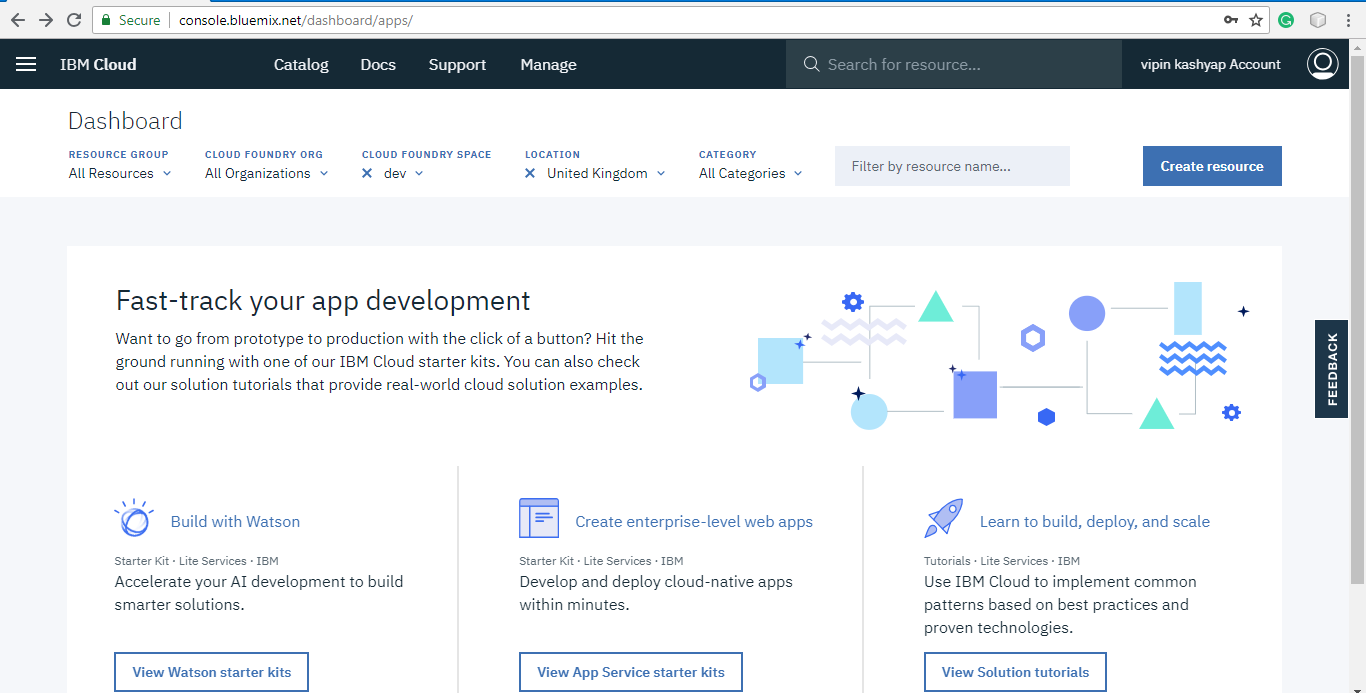The width and height of the screenshot is (1366, 693).
Task: Reload the page in browser
Action: (x=74, y=20)
